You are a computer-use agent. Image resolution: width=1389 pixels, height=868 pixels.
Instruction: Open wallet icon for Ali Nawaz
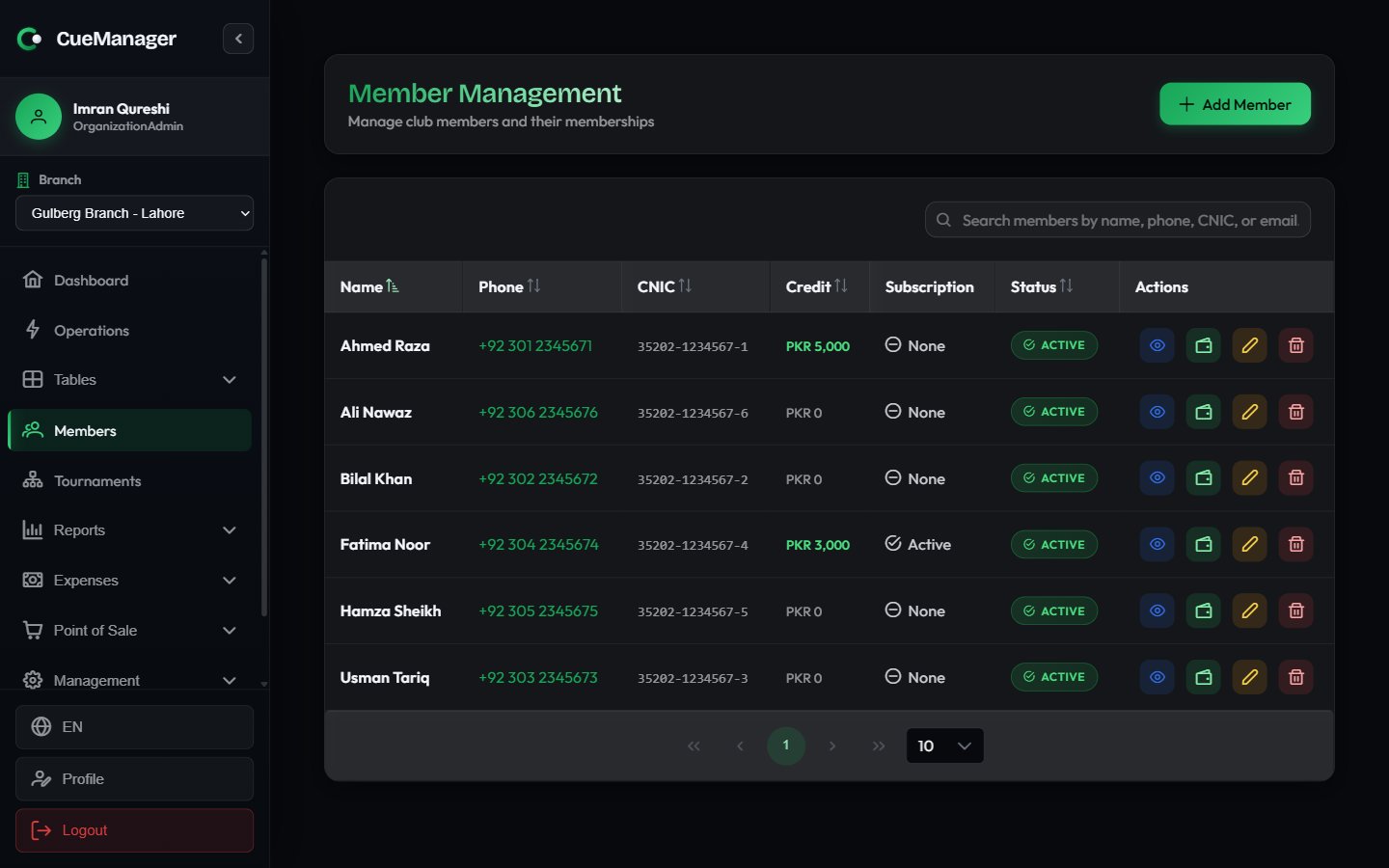click(1203, 412)
